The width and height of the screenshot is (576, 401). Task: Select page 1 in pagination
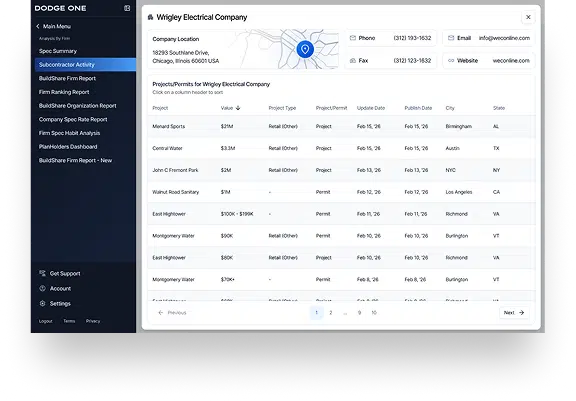[x=316, y=313]
